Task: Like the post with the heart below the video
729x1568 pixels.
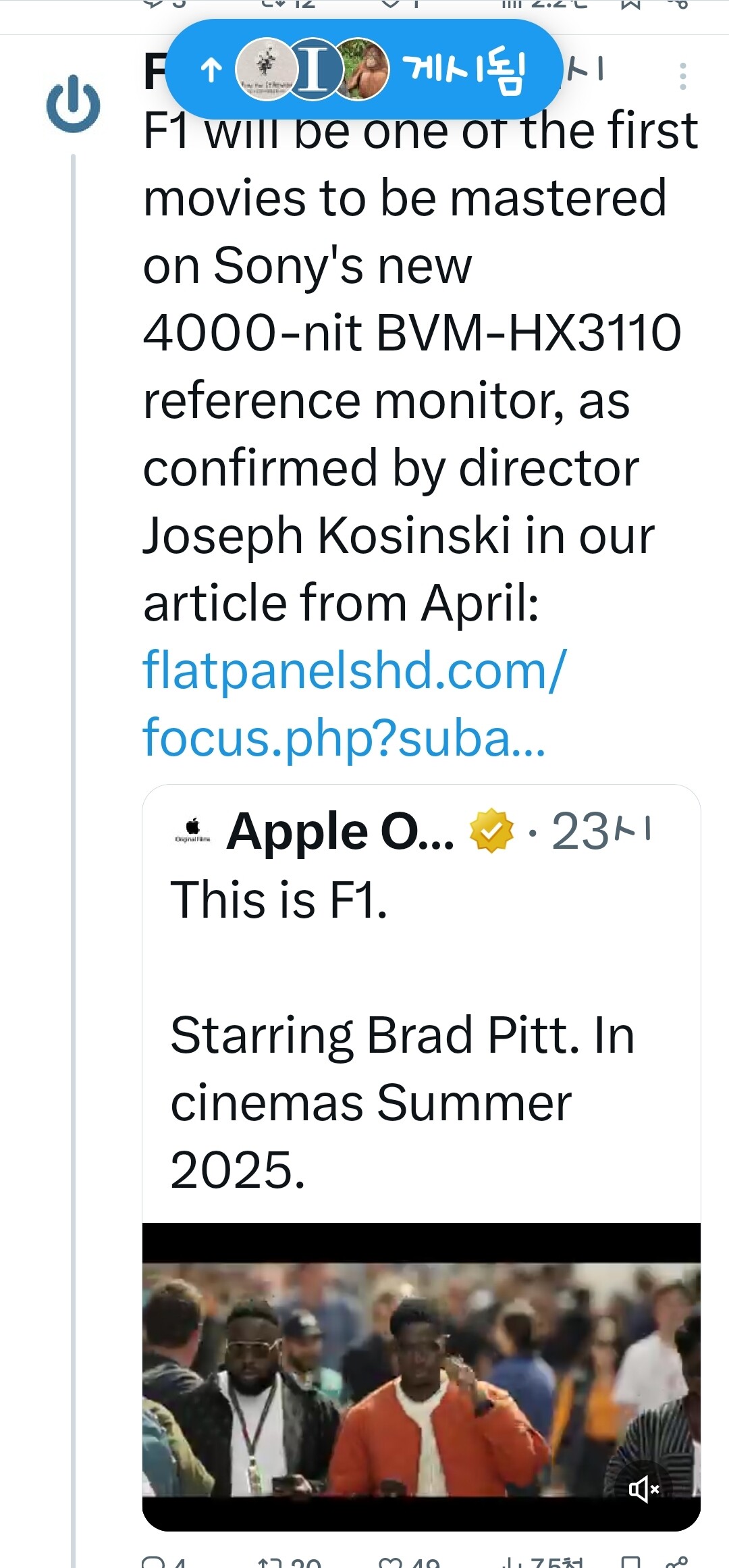Action: click(390, 1563)
